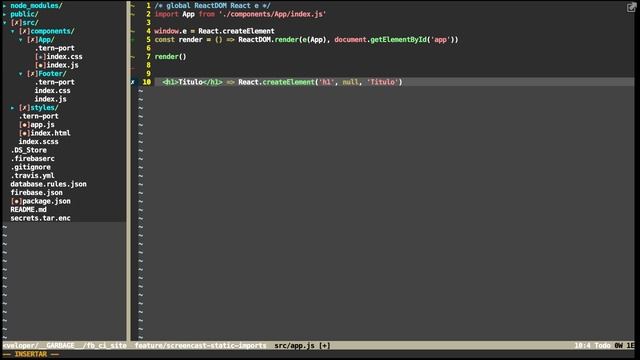This screenshot has height=360, width=640.
Task: Open index.js inside the App folder
Action: pos(62,65)
